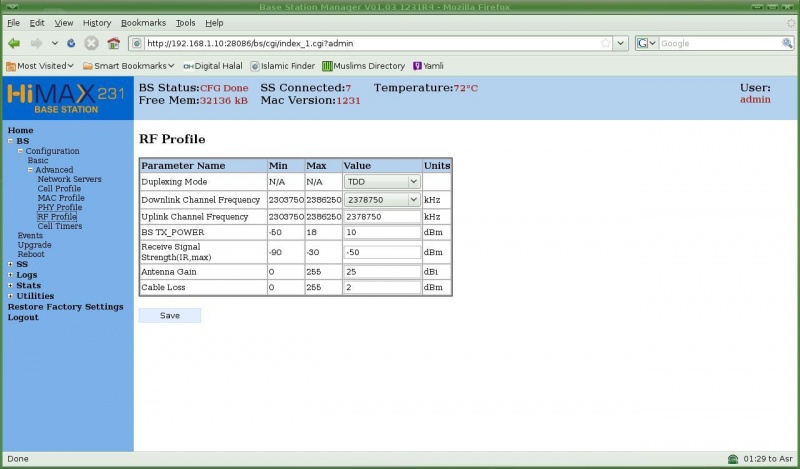The image size is (800, 469).
Task: Open the Downlink Channel Frequency dropdown
Action: [382, 199]
